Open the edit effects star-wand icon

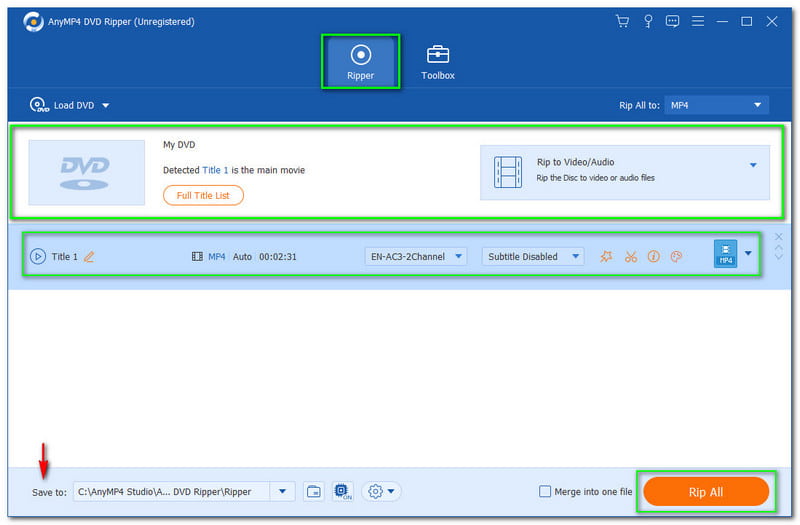tap(606, 256)
